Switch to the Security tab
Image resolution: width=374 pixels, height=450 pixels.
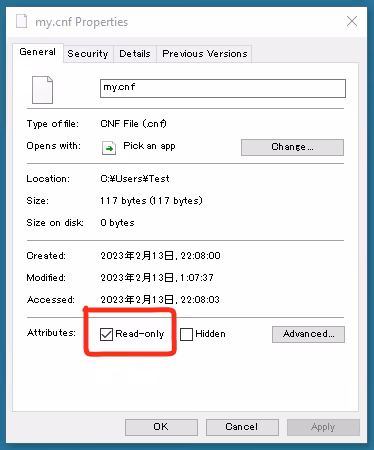click(x=88, y=54)
